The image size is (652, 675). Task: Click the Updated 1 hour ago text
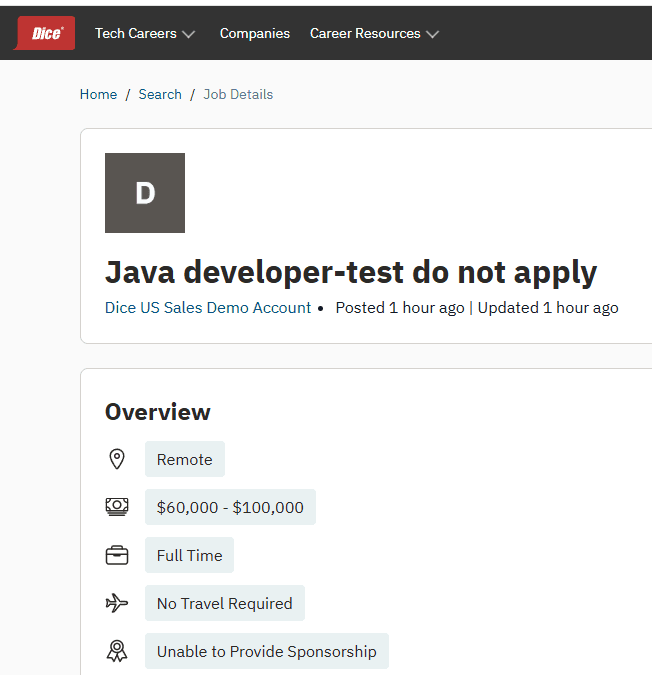click(548, 308)
